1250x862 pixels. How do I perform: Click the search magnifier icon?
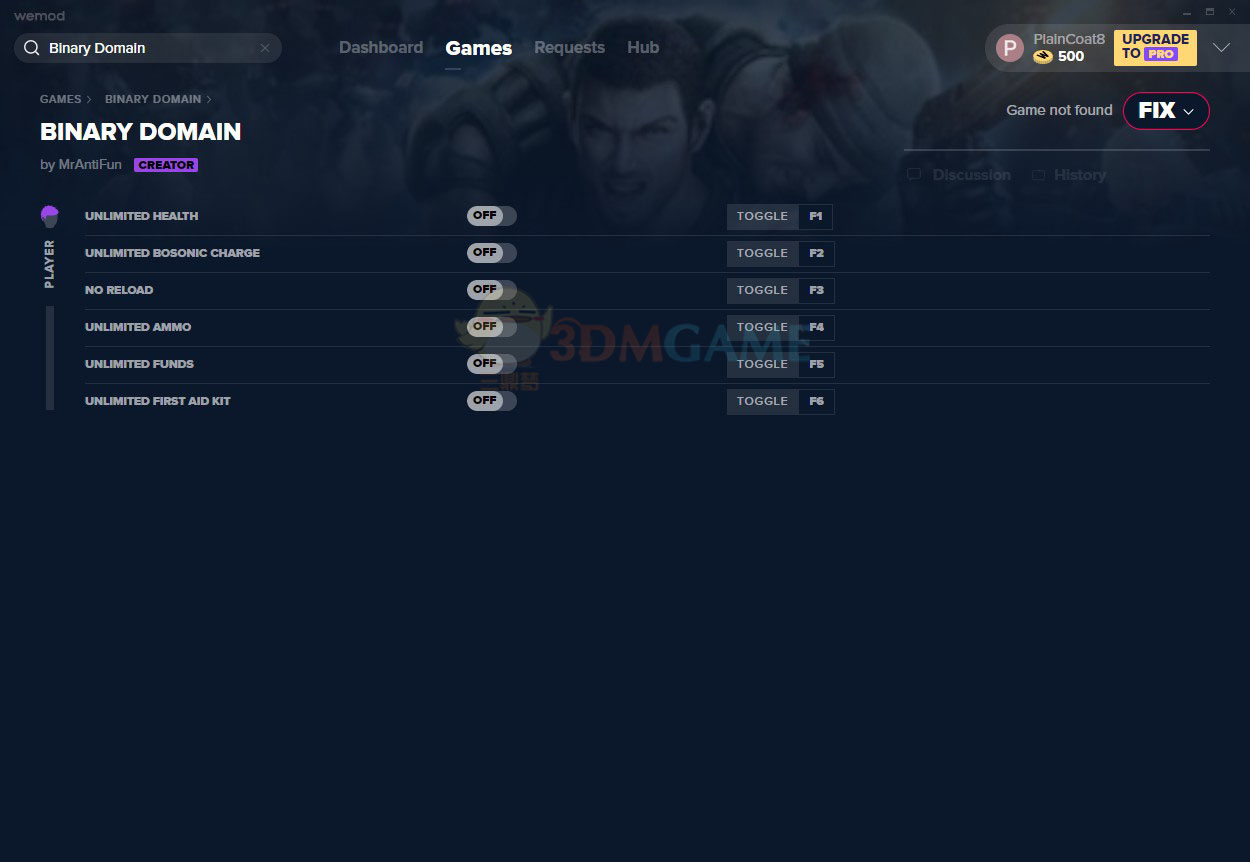point(32,48)
